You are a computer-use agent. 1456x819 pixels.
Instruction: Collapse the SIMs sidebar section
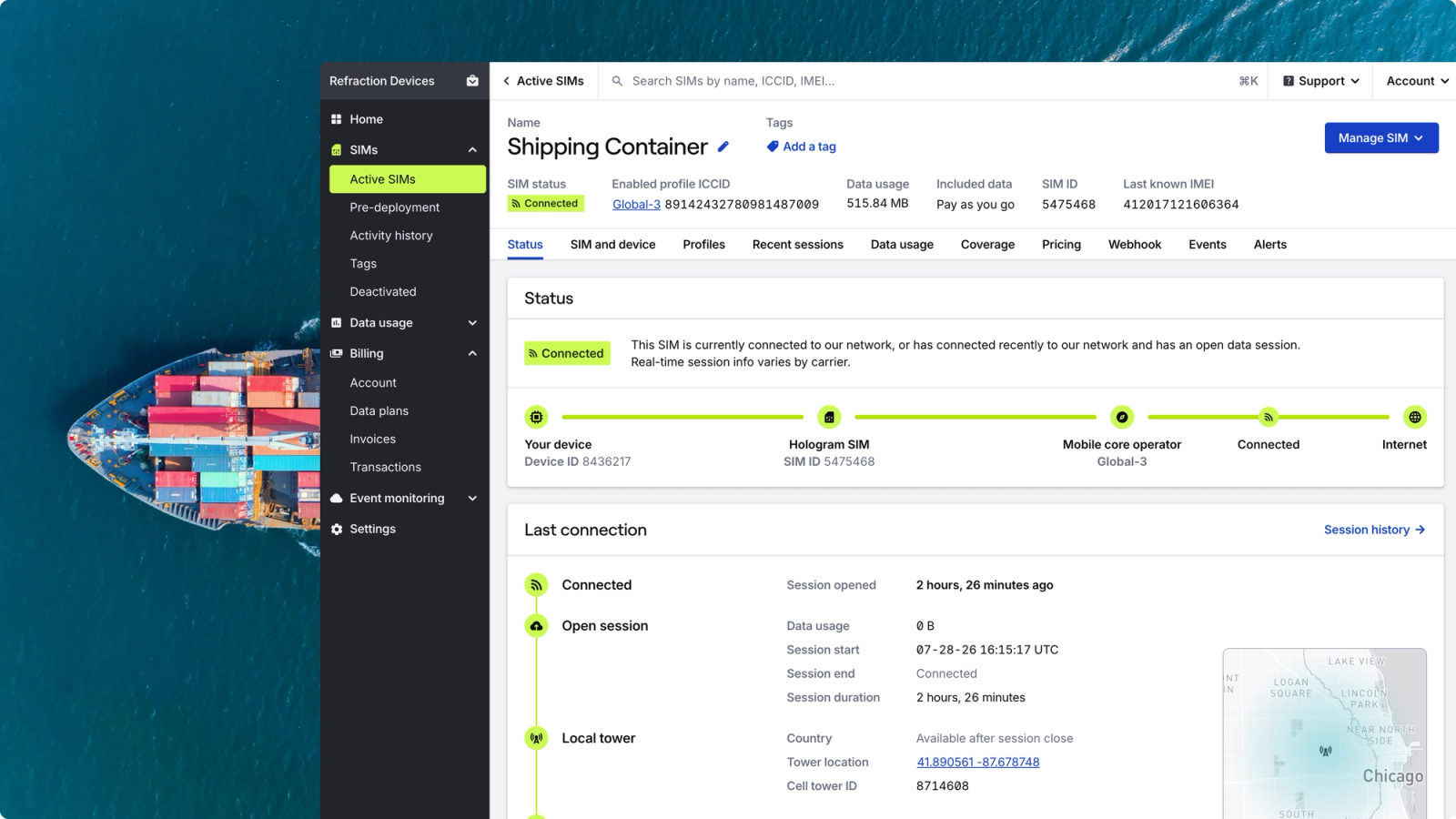(472, 150)
